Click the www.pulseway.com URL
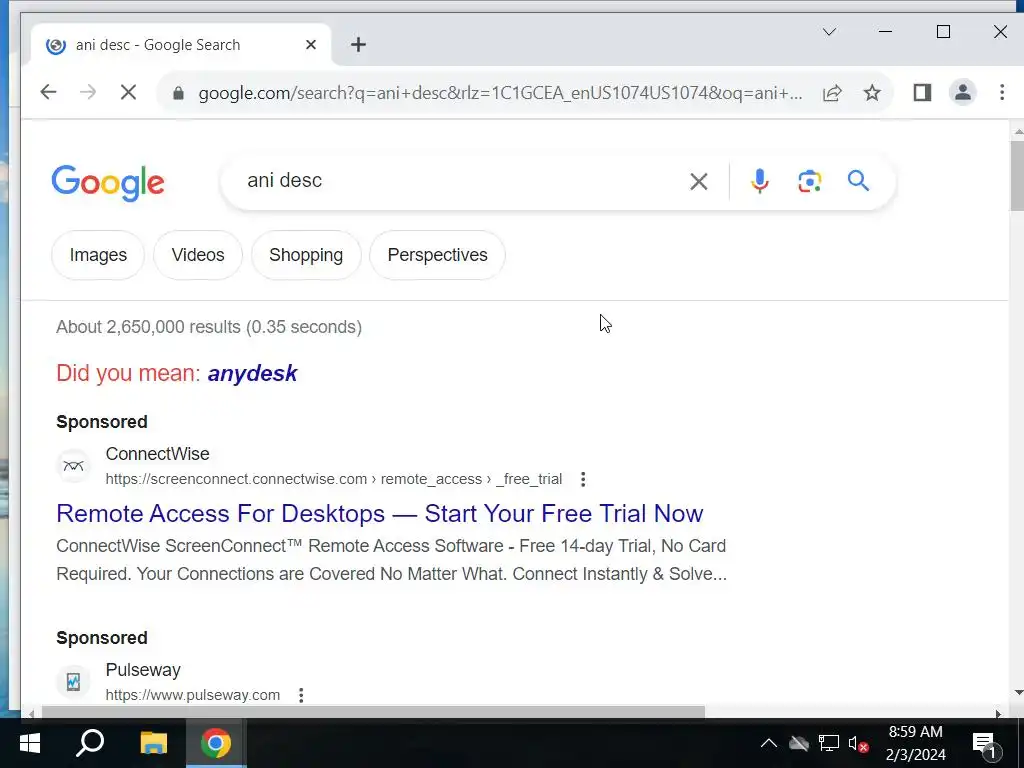Viewport: 1024px width, 768px height. pos(193,695)
